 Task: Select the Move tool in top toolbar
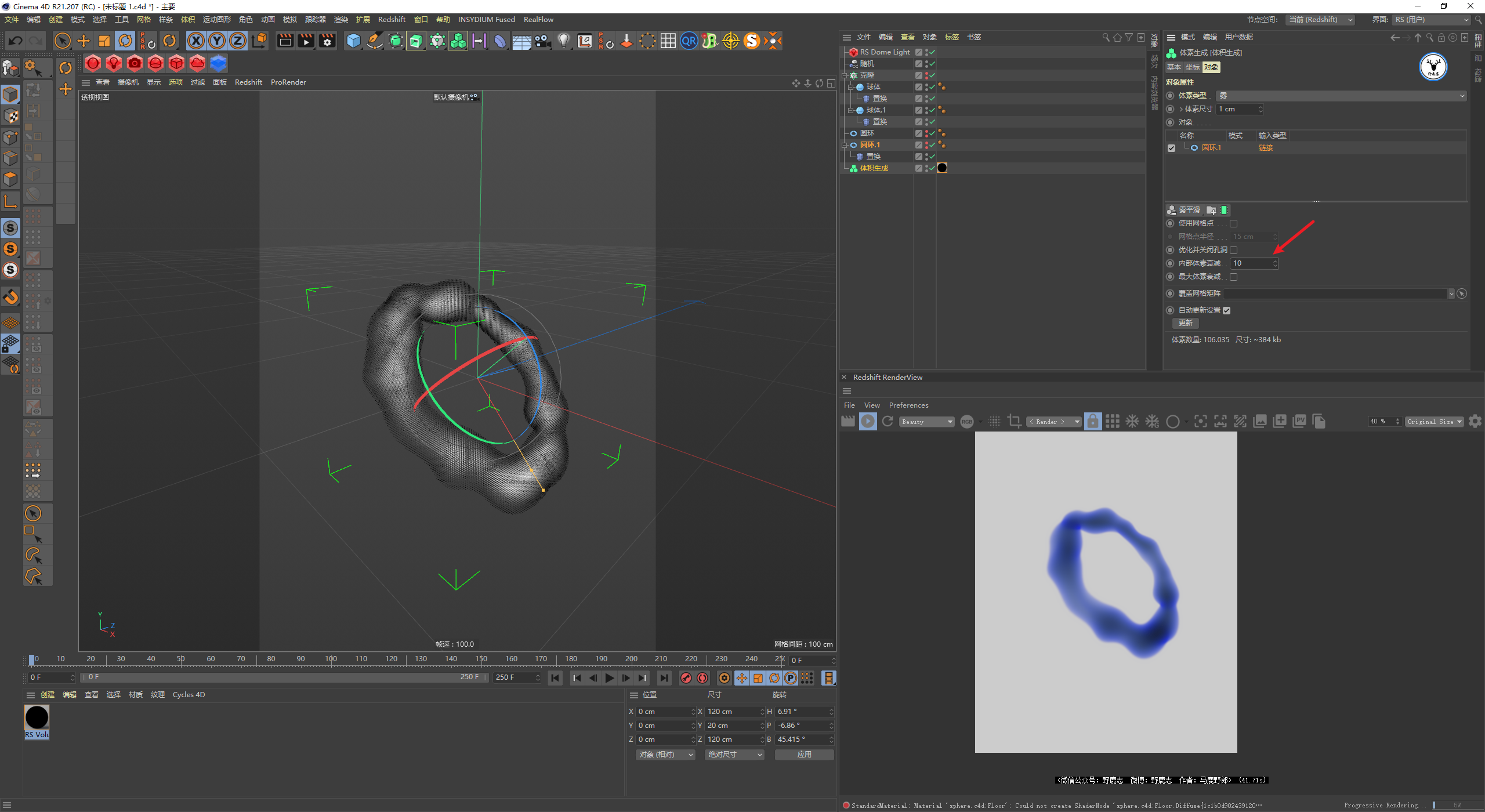(x=84, y=41)
